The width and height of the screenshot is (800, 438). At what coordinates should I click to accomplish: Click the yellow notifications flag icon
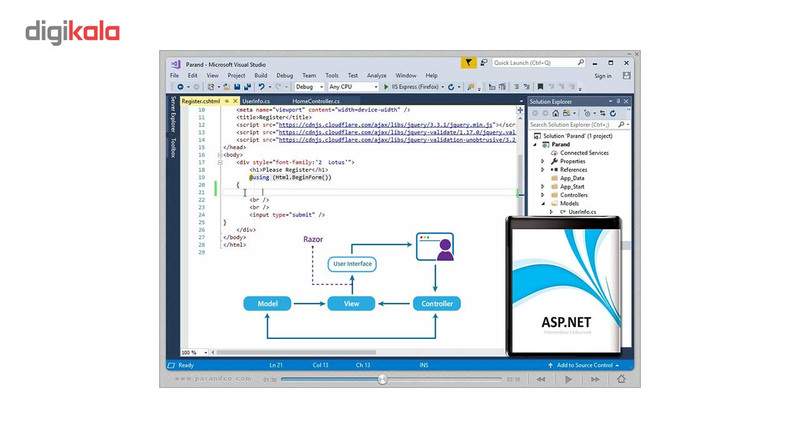(468, 63)
